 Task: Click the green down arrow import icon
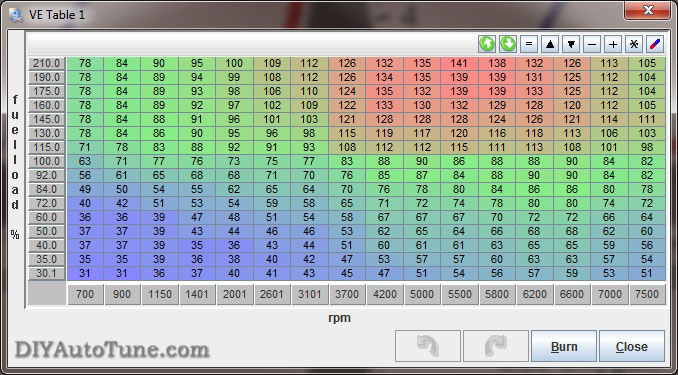508,44
